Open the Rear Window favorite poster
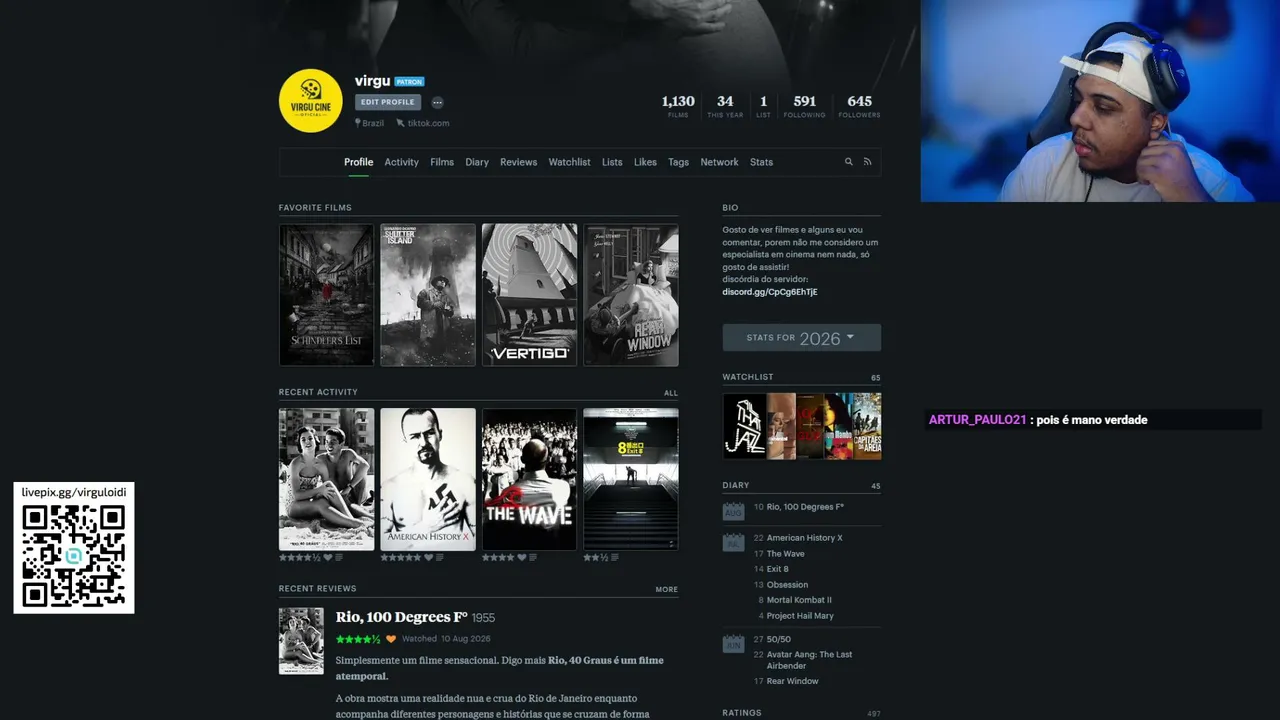The width and height of the screenshot is (1280, 720). [x=631, y=295]
